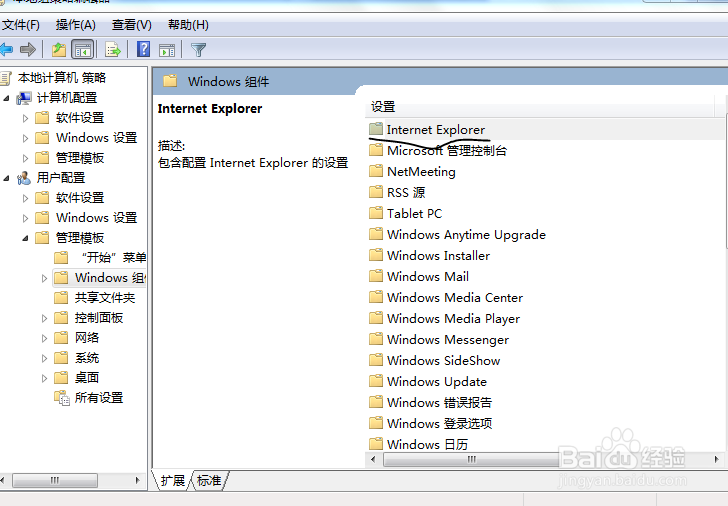
Task: Select 所有设置 in the tree
Action: [x=99, y=398]
